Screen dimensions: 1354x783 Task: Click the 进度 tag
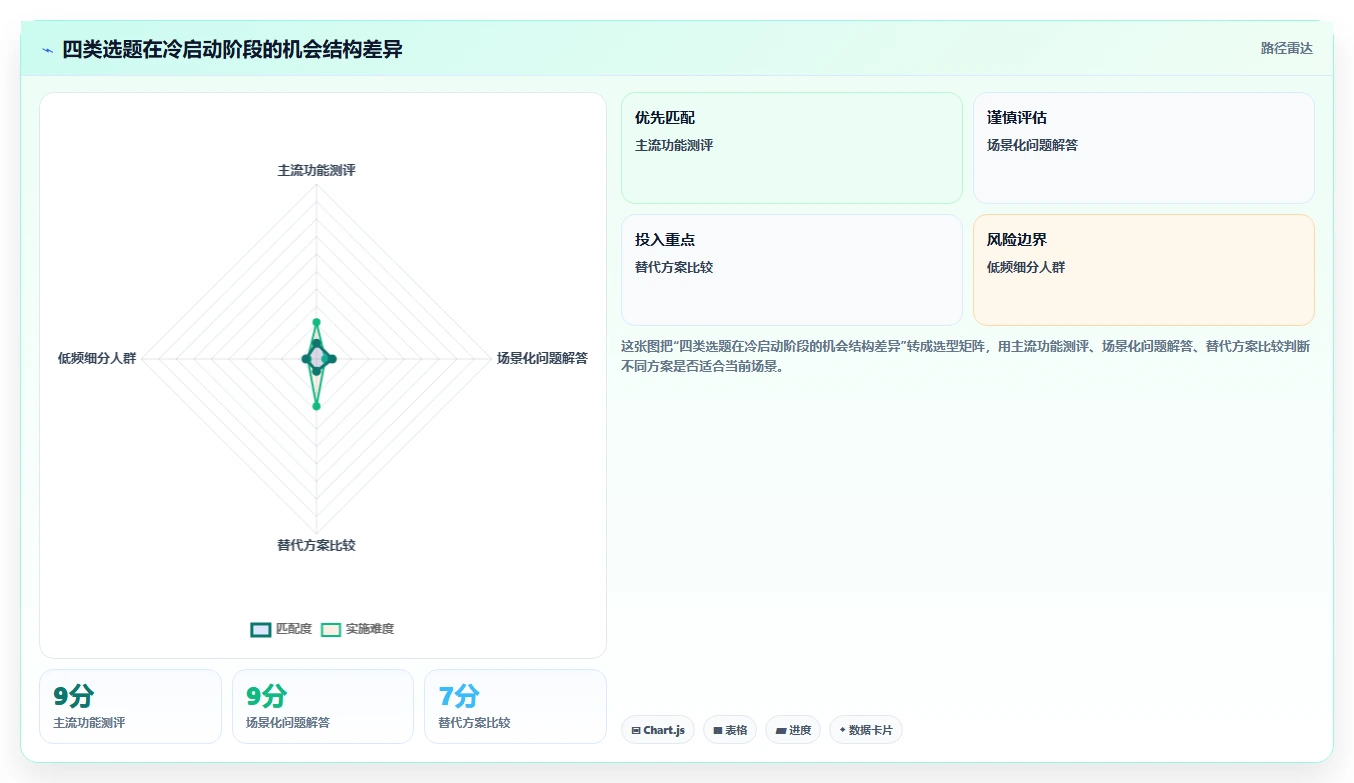(793, 730)
